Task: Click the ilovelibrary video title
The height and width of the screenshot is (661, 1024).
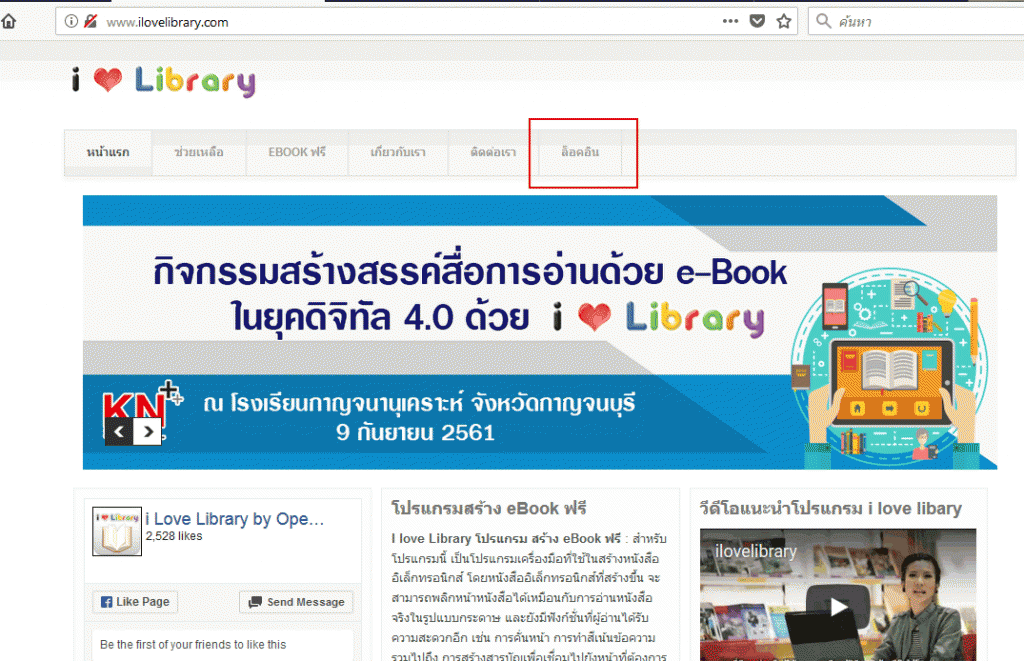Action: click(x=756, y=551)
